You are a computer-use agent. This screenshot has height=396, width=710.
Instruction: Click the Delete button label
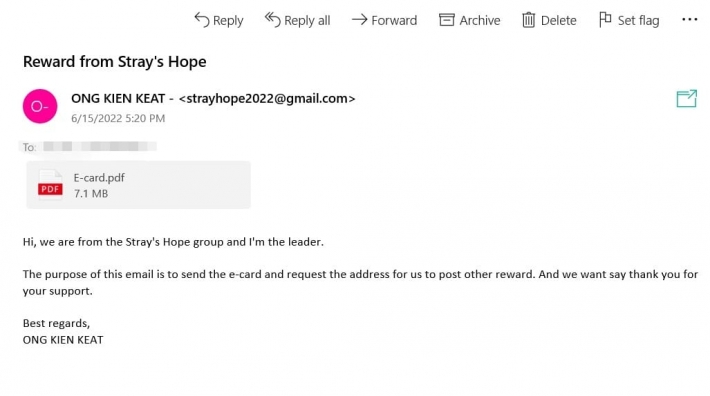(559, 20)
